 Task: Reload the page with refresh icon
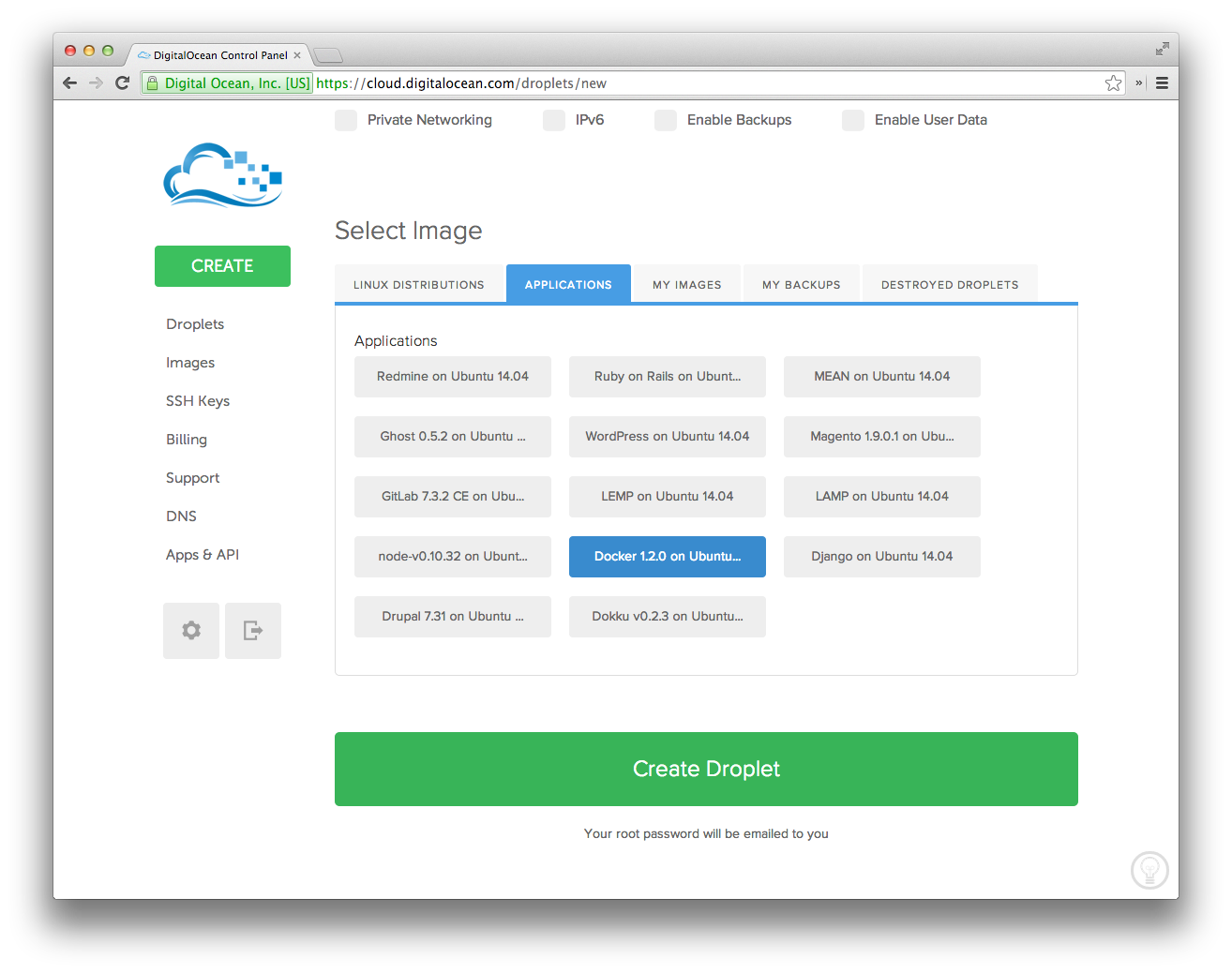[122, 82]
